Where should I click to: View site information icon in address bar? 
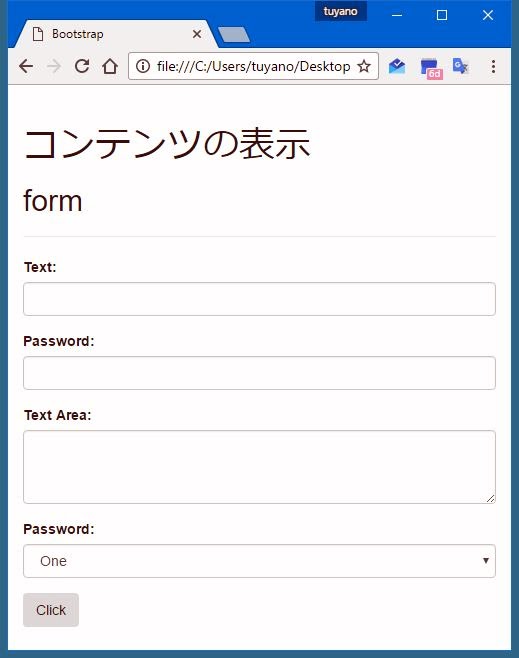(143, 66)
